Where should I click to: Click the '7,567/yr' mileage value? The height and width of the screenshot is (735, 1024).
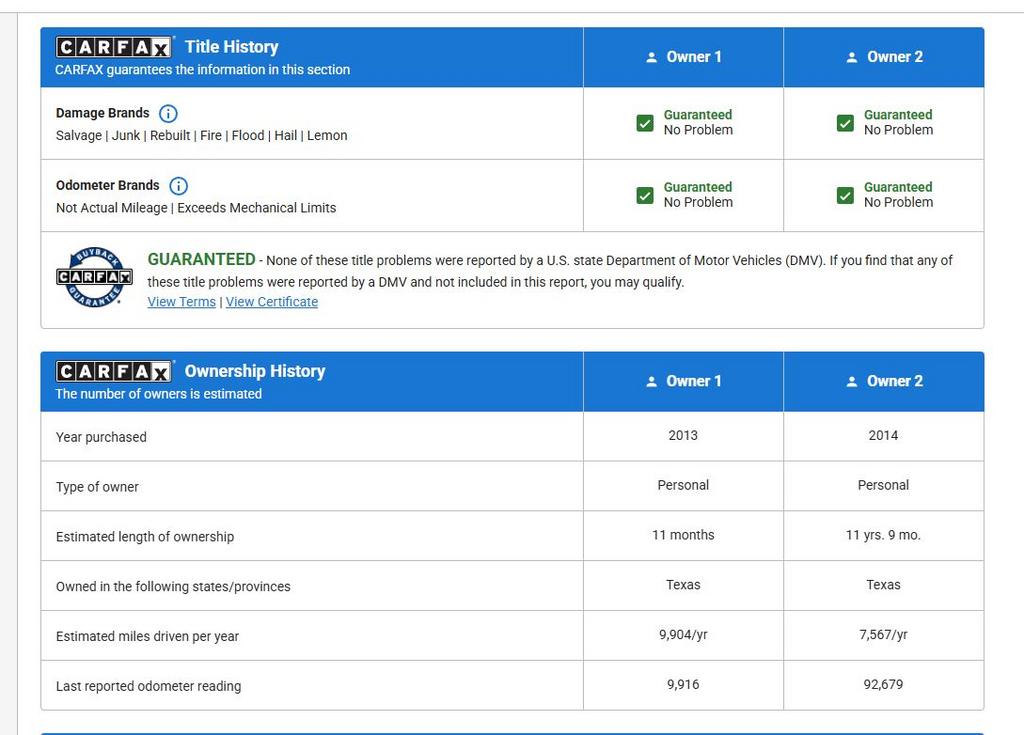(x=883, y=634)
